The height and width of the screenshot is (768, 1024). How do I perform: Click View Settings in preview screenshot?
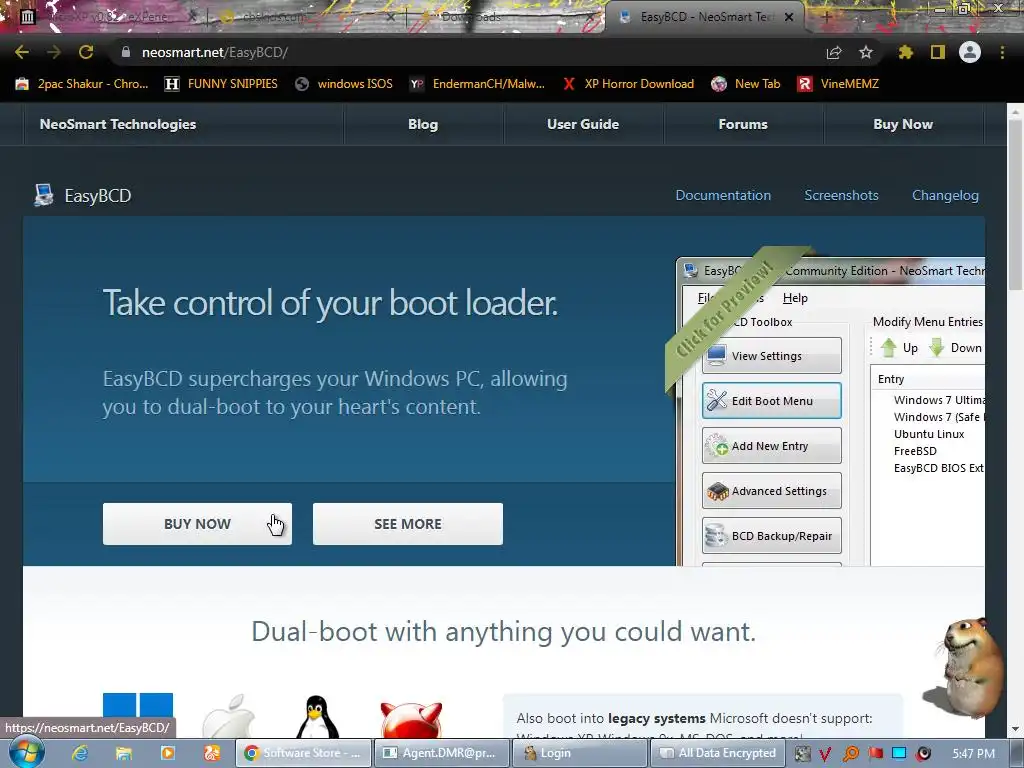pyautogui.click(x=772, y=355)
